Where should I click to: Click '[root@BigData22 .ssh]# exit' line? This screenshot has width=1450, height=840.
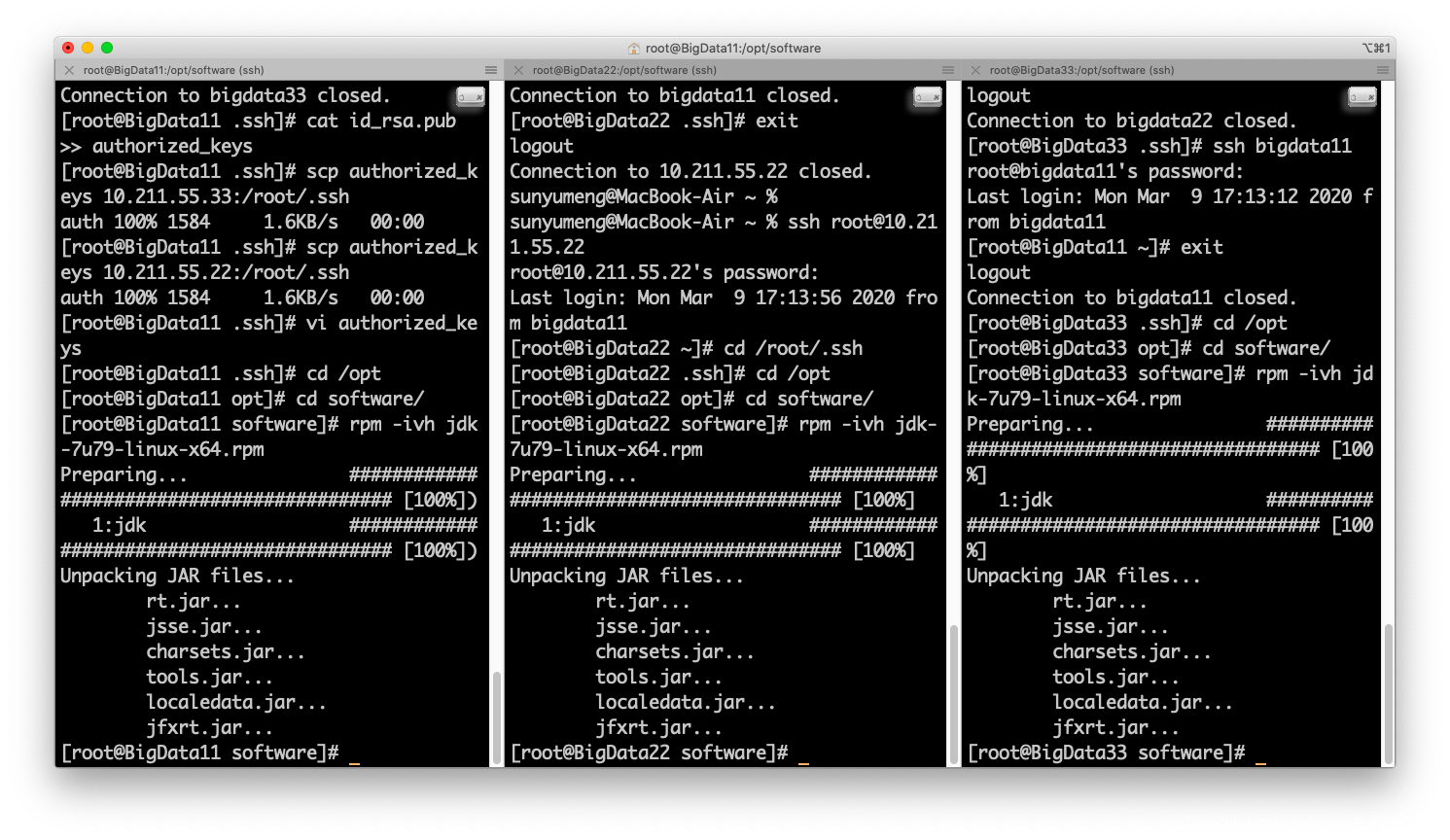[x=654, y=121]
